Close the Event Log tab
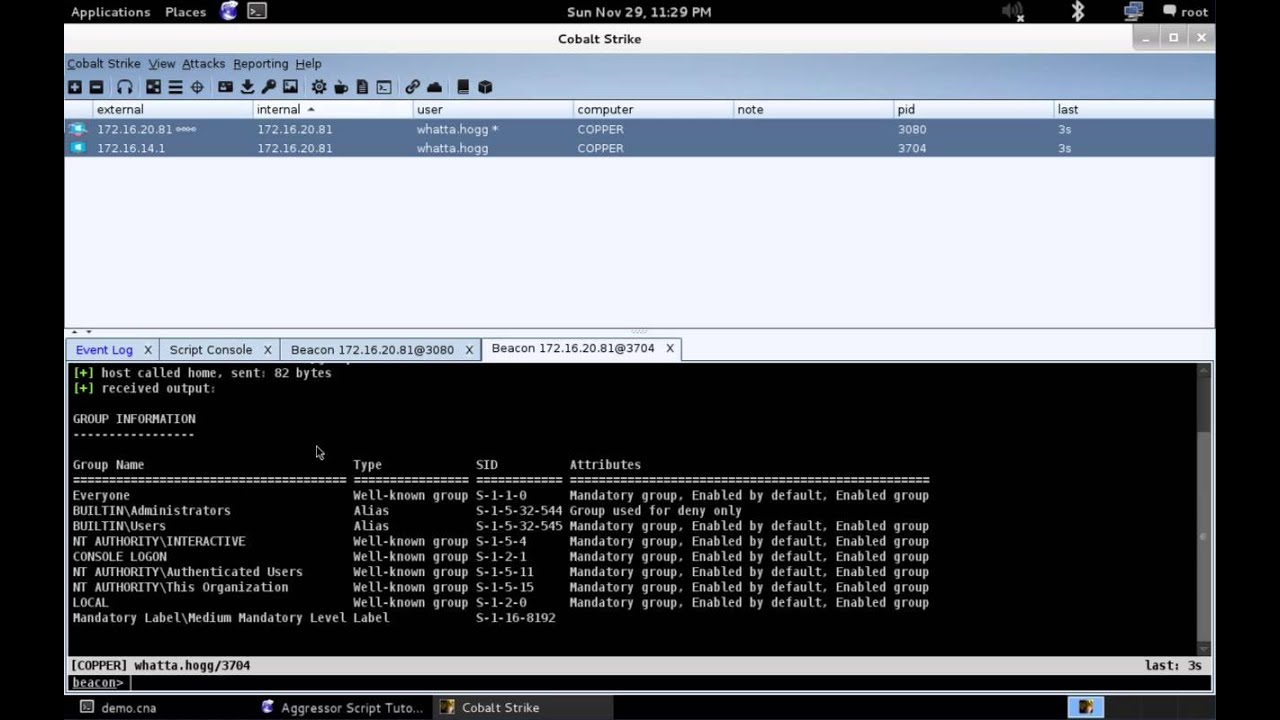Viewport: 1280px width, 720px height. (147, 350)
